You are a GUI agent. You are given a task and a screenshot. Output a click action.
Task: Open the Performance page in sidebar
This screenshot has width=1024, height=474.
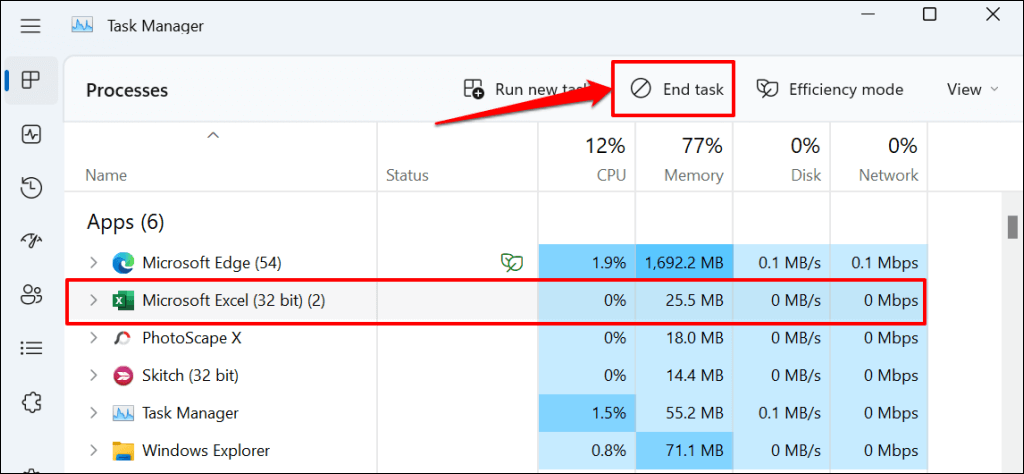(x=31, y=133)
